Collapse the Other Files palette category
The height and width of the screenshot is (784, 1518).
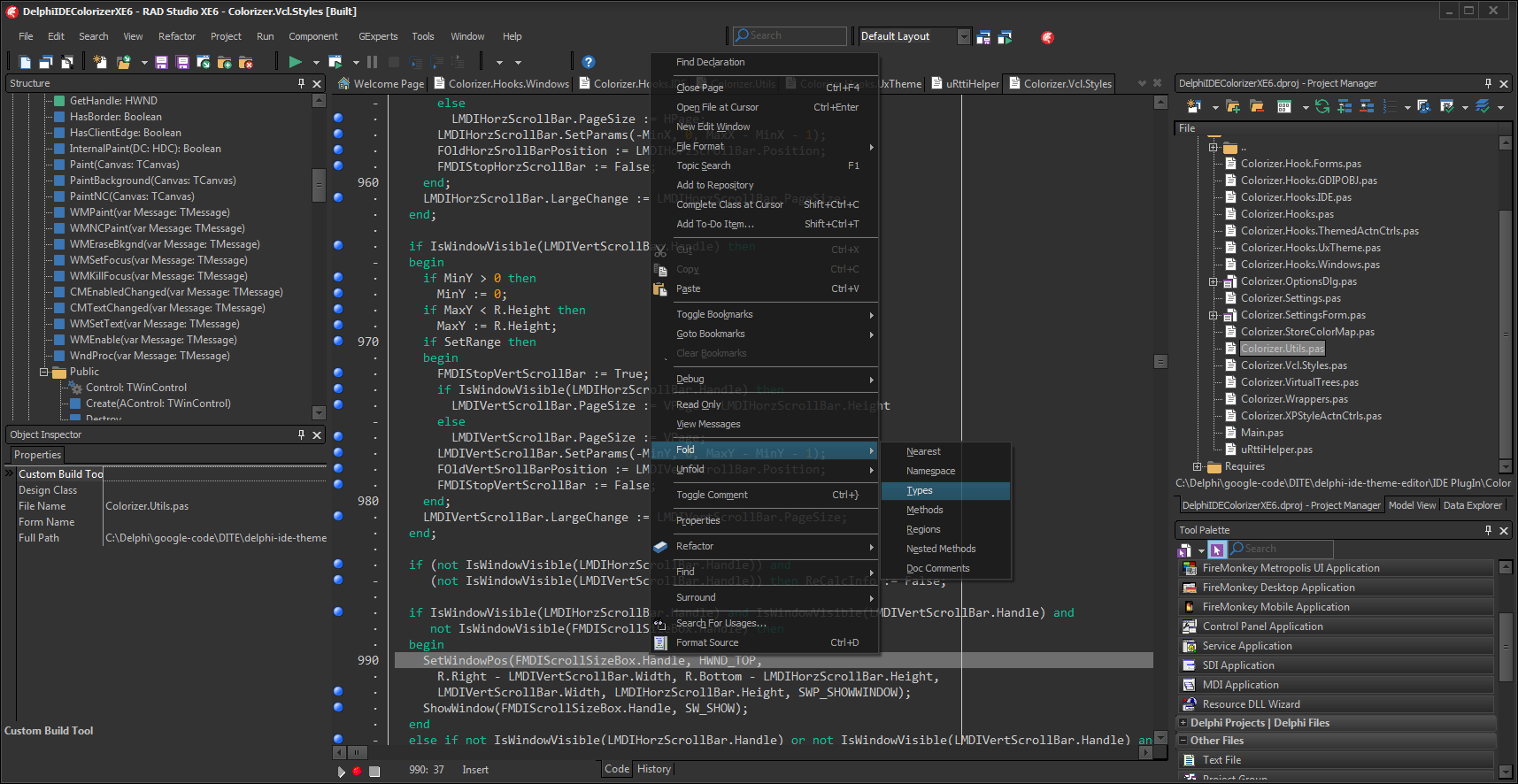point(1183,741)
